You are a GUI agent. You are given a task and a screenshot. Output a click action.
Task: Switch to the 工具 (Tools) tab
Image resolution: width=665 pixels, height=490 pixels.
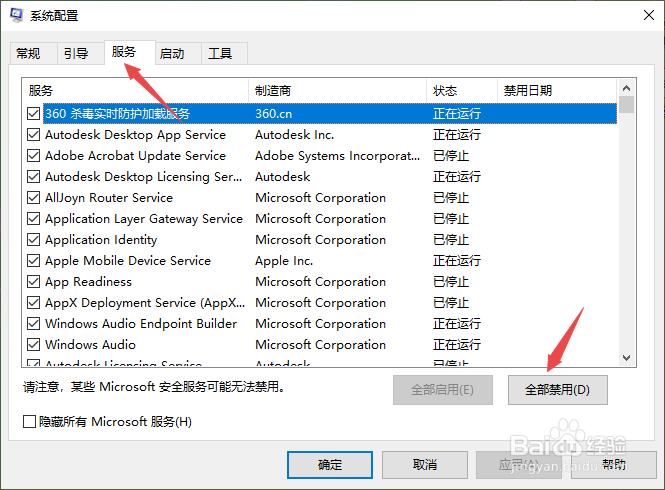(x=220, y=54)
